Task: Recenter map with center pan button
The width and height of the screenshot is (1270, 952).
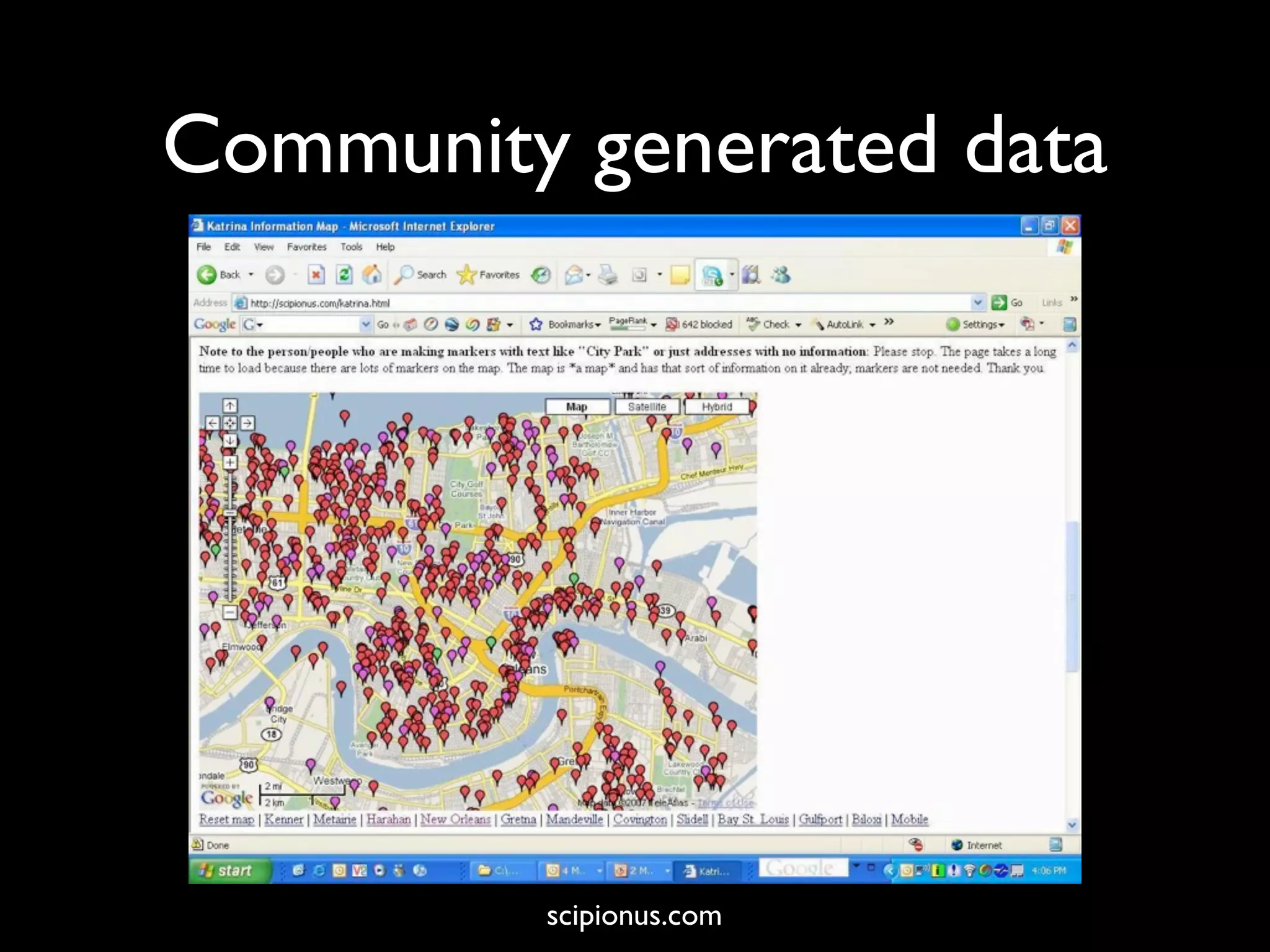Action: (x=230, y=423)
